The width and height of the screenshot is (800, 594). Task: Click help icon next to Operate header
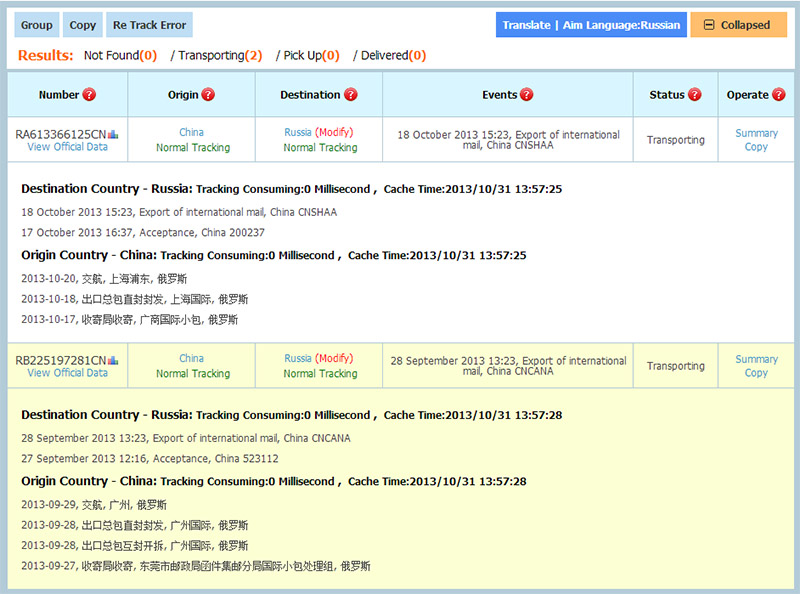click(x=779, y=94)
